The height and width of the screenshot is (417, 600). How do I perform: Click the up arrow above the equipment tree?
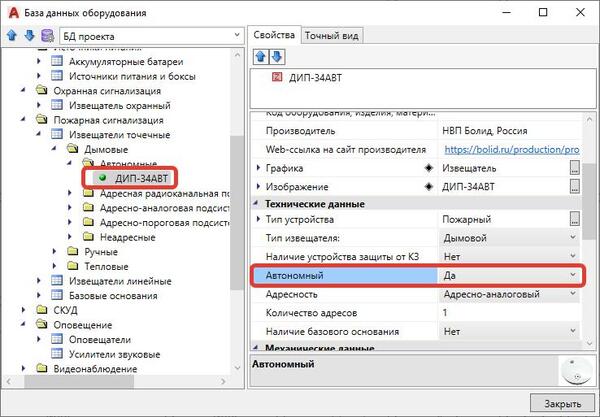click(x=11, y=37)
